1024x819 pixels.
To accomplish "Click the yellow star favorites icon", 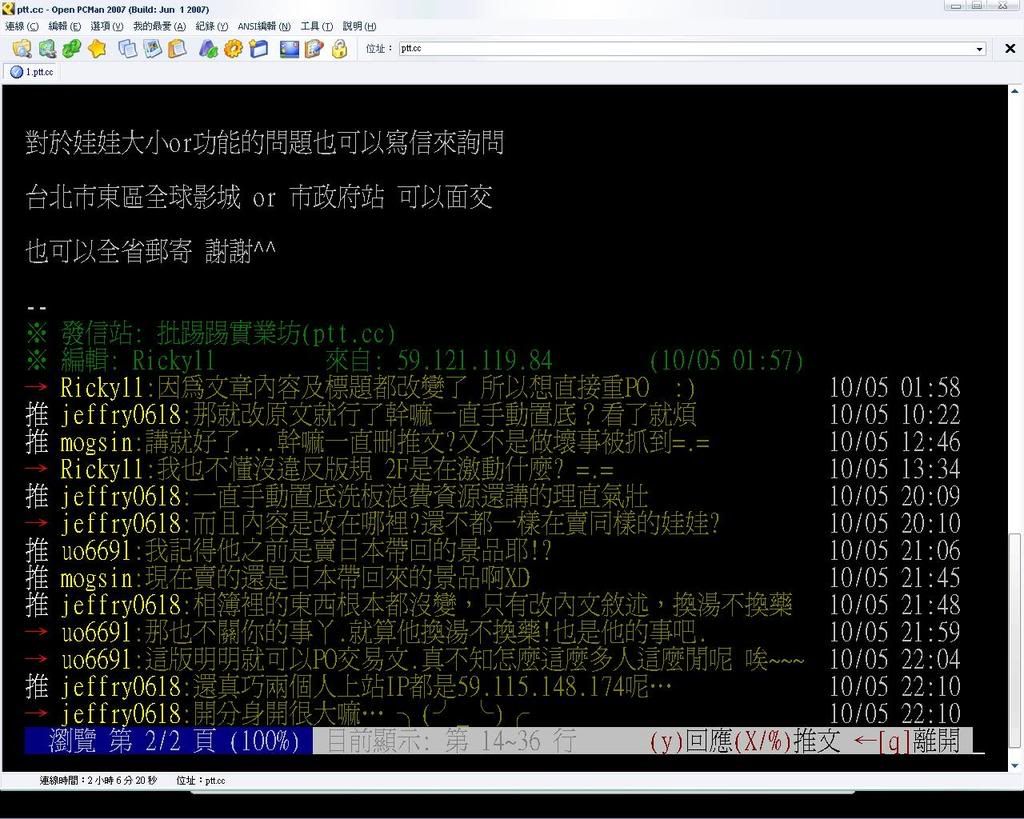I will 97,48.
